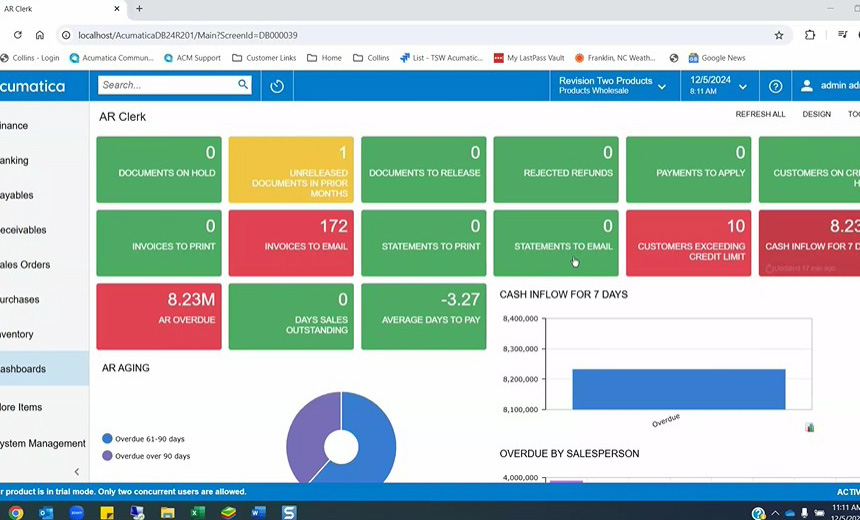The width and height of the screenshot is (860, 520).
Task: Open the chart icon below Cash Inflow graph
Action: [810, 427]
